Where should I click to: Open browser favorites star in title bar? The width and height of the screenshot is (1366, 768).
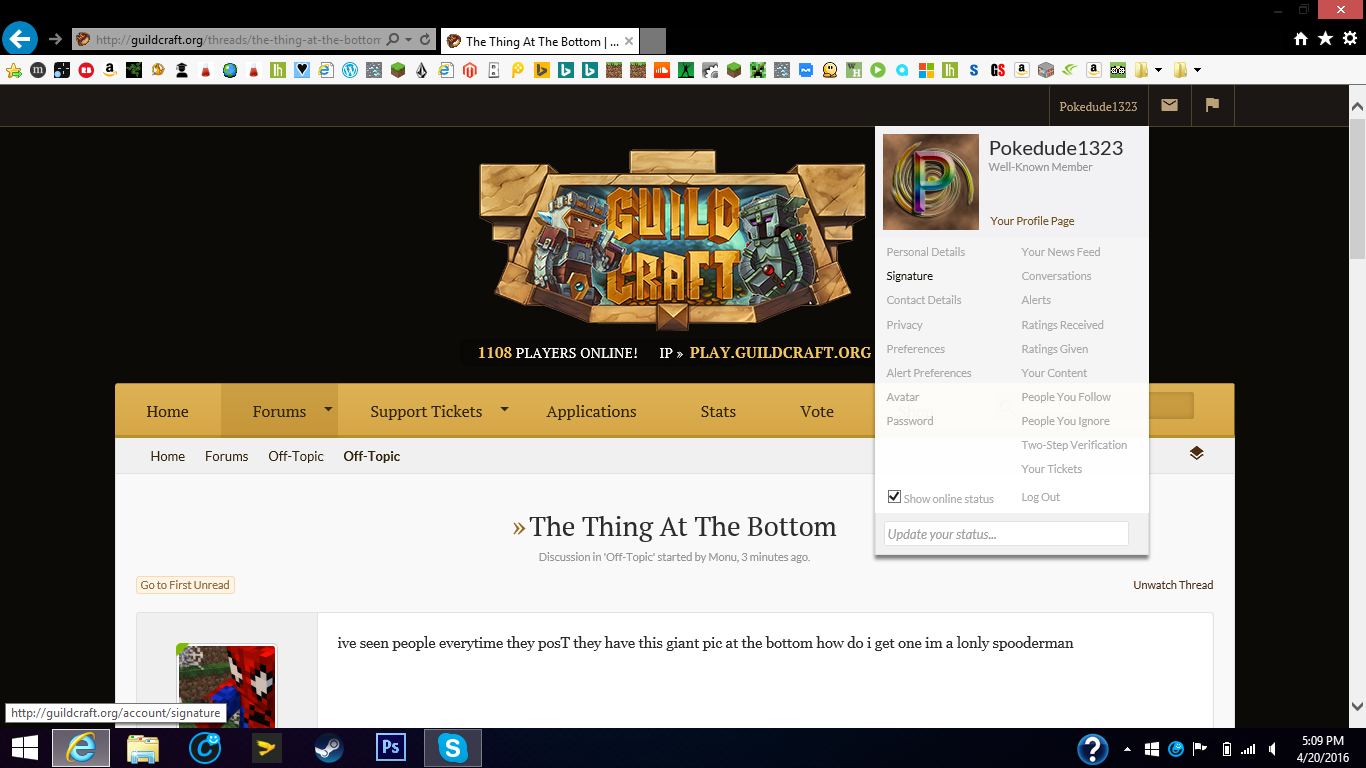1325,38
